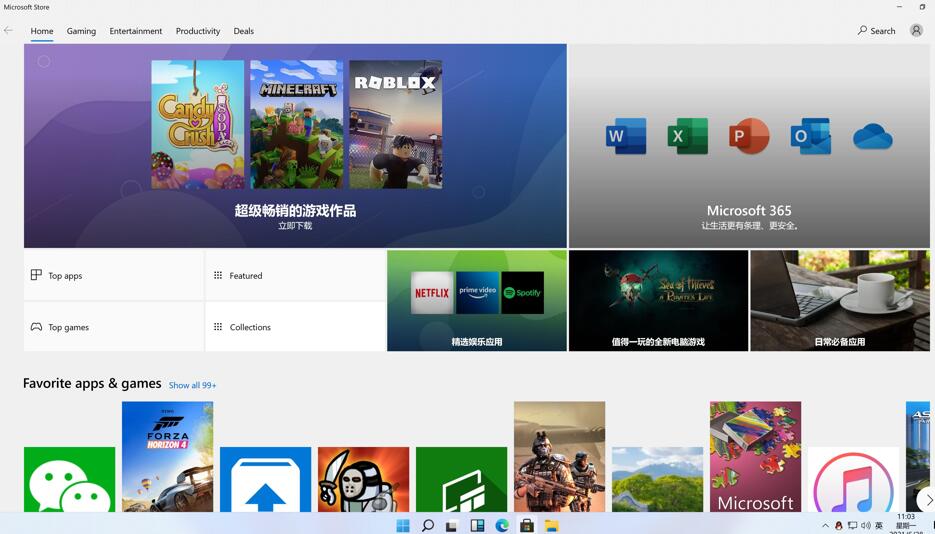Open the mountain landscape app tile
This screenshot has width=935, height=534.
coord(658,479)
